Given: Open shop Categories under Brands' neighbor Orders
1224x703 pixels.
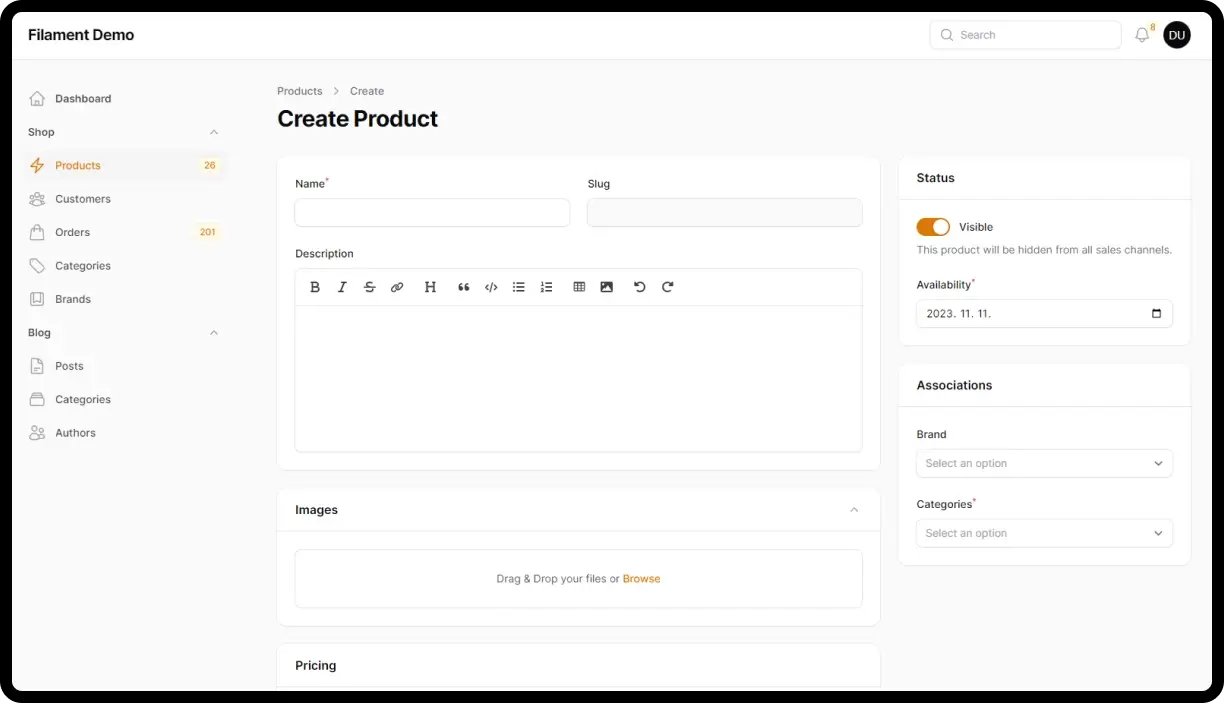Looking at the screenshot, I should [125, 266].
